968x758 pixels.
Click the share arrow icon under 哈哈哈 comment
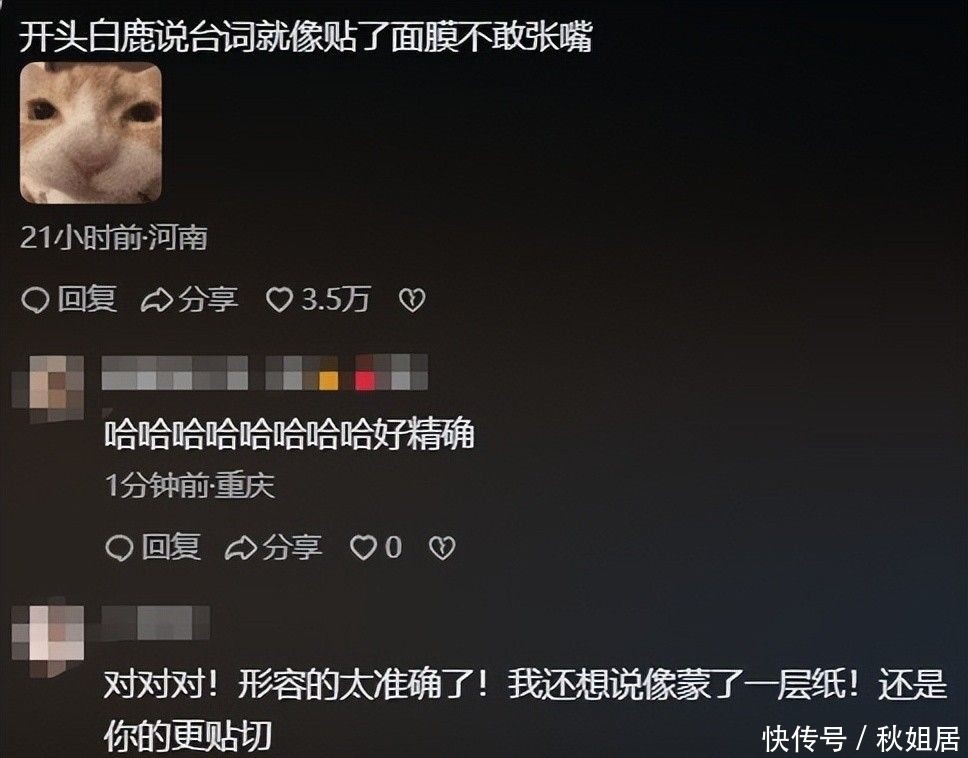(240, 548)
